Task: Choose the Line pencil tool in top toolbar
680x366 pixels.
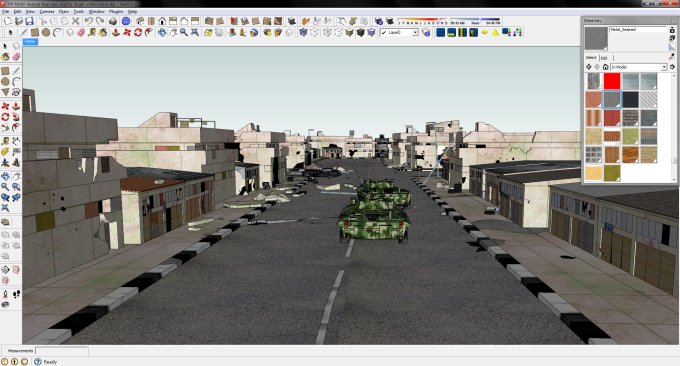Action: tap(23, 33)
